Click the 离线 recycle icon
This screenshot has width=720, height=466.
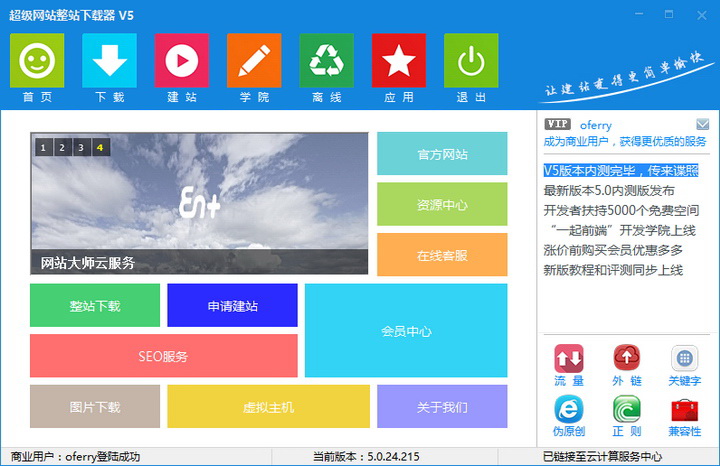[326, 61]
